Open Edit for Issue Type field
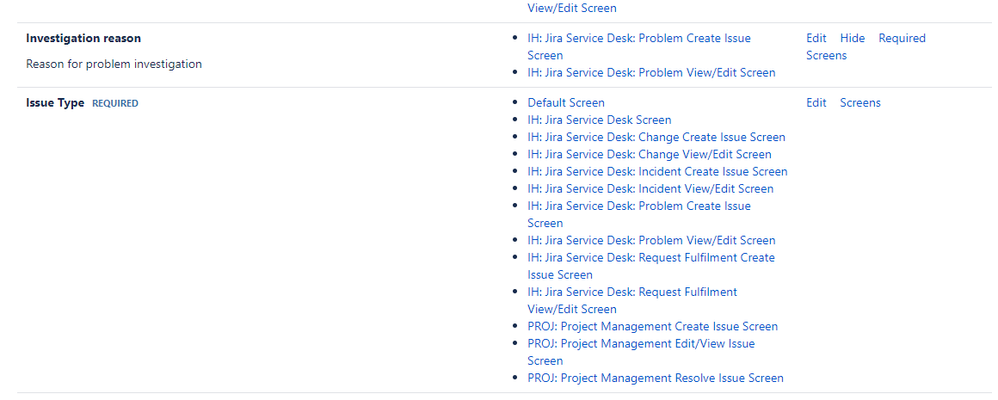 coord(816,103)
